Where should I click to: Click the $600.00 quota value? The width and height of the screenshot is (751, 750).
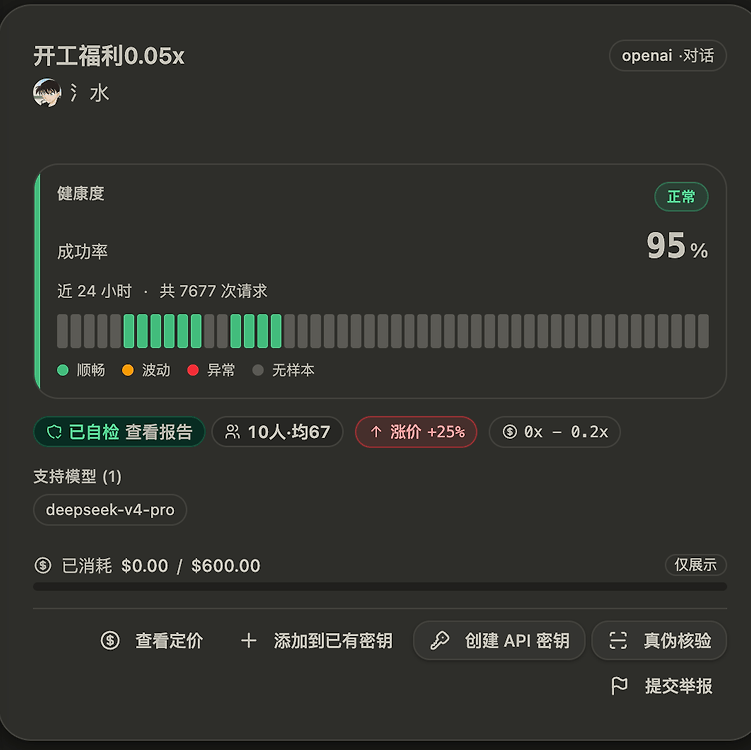click(226, 566)
